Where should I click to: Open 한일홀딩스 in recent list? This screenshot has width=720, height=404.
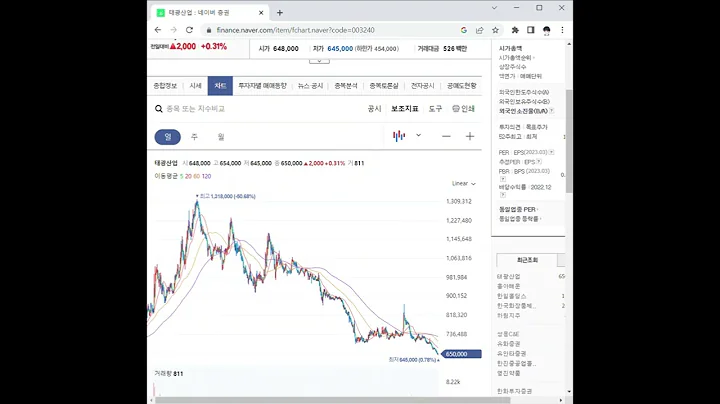(x=512, y=296)
